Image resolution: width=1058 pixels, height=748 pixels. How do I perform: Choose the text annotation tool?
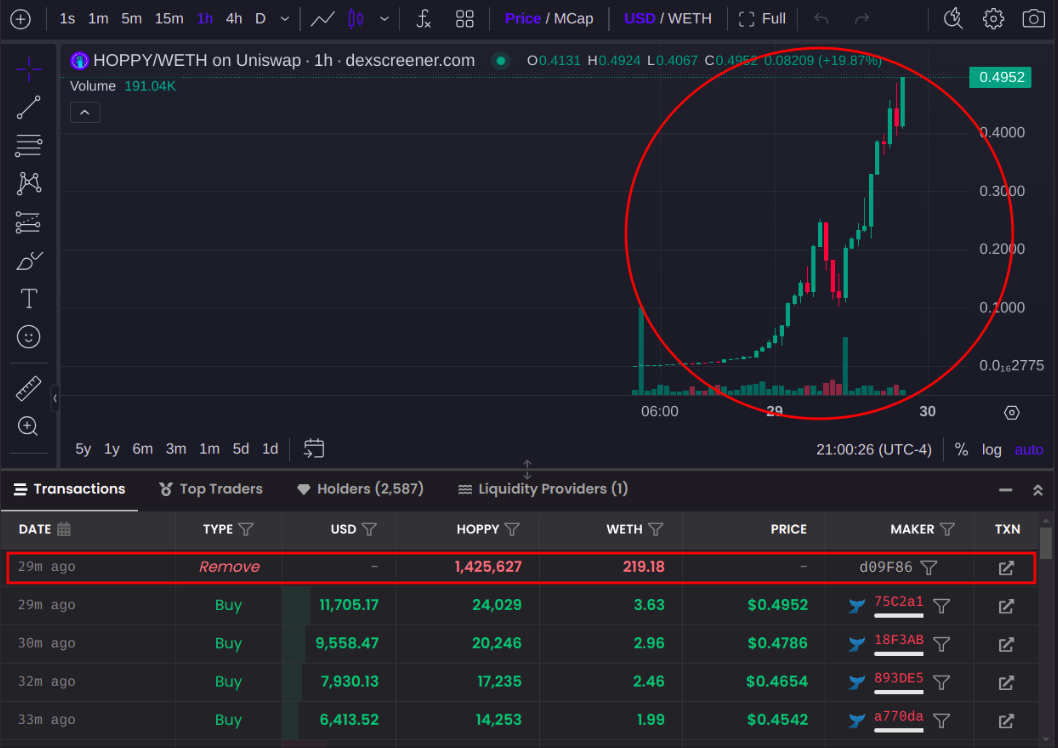(x=29, y=298)
